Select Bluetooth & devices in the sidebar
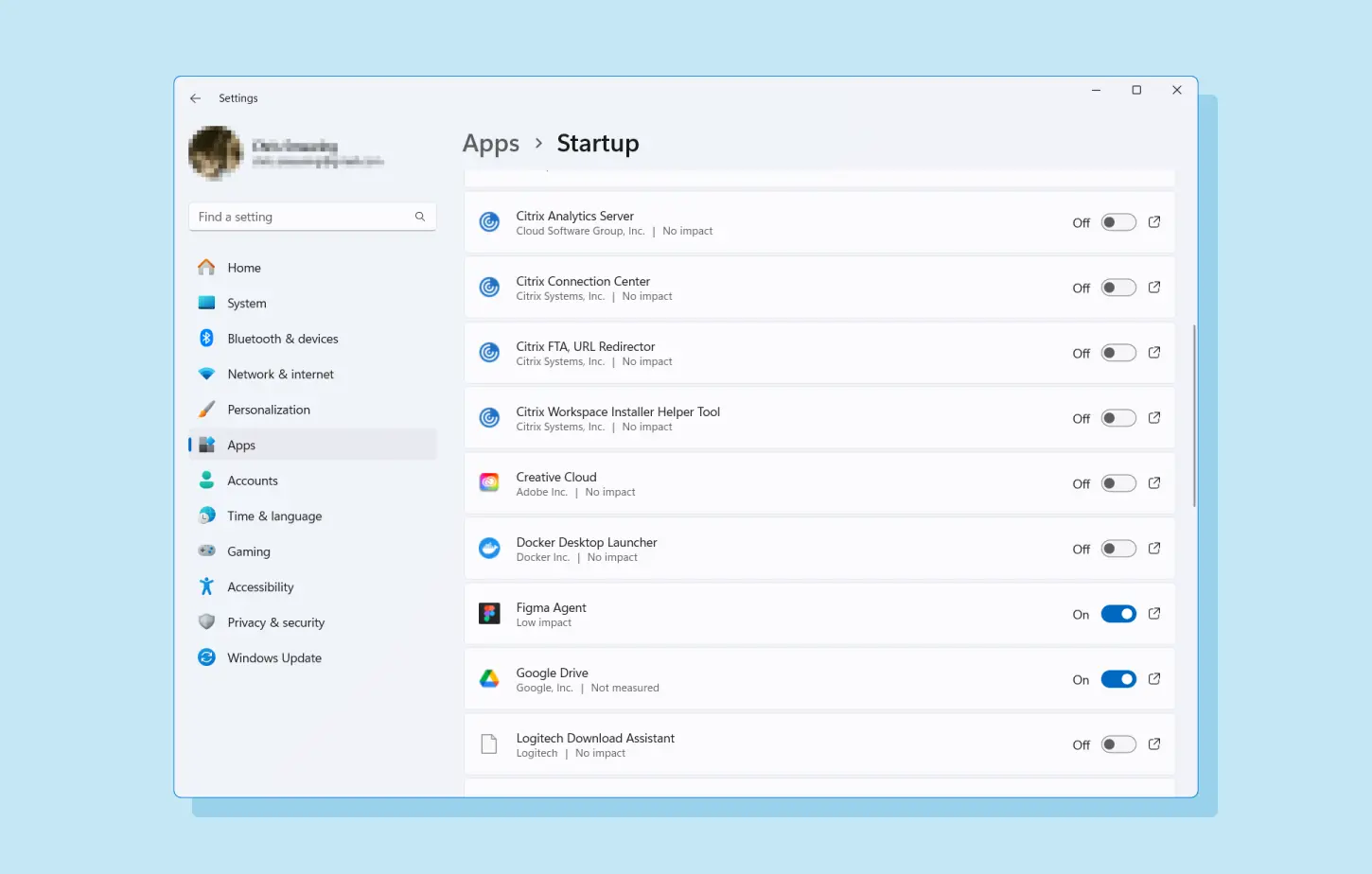Viewport: 1372px width, 874px height. pos(282,338)
